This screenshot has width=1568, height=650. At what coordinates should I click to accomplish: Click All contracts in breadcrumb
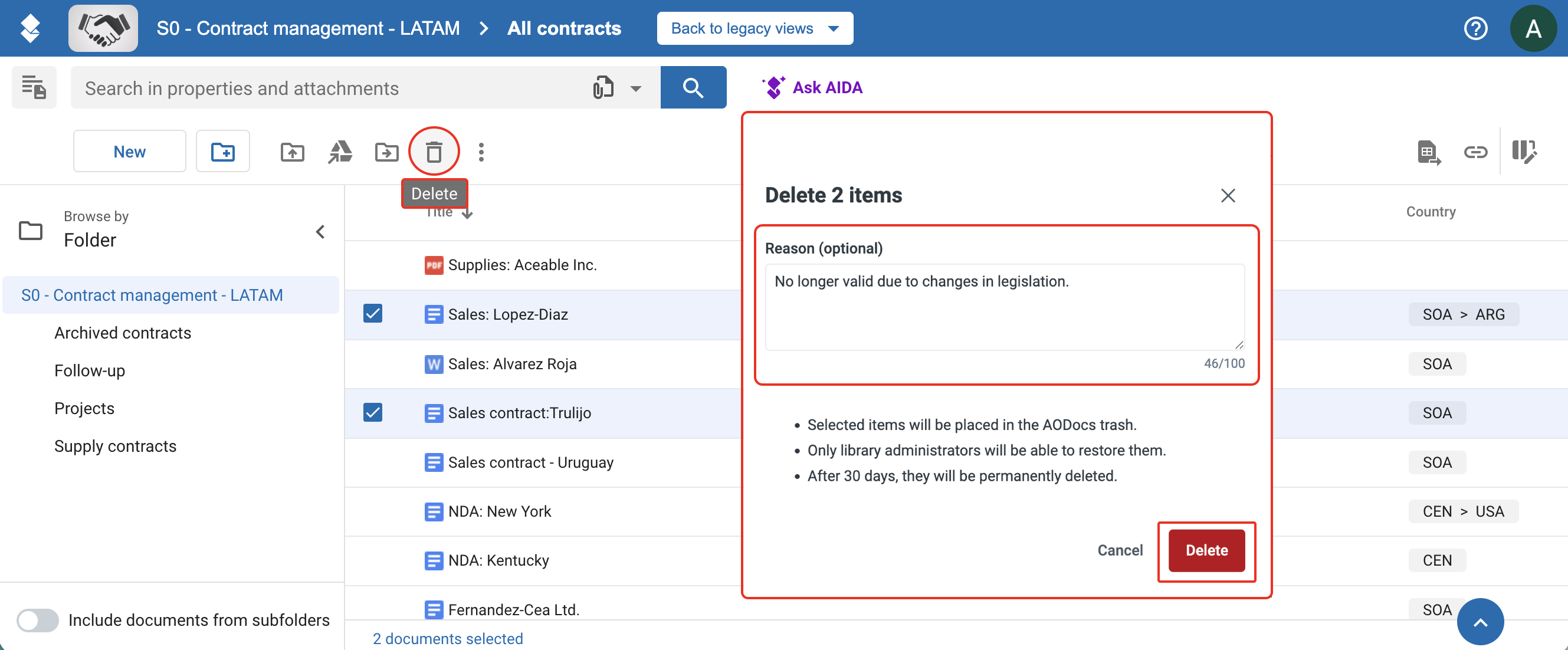(563, 28)
